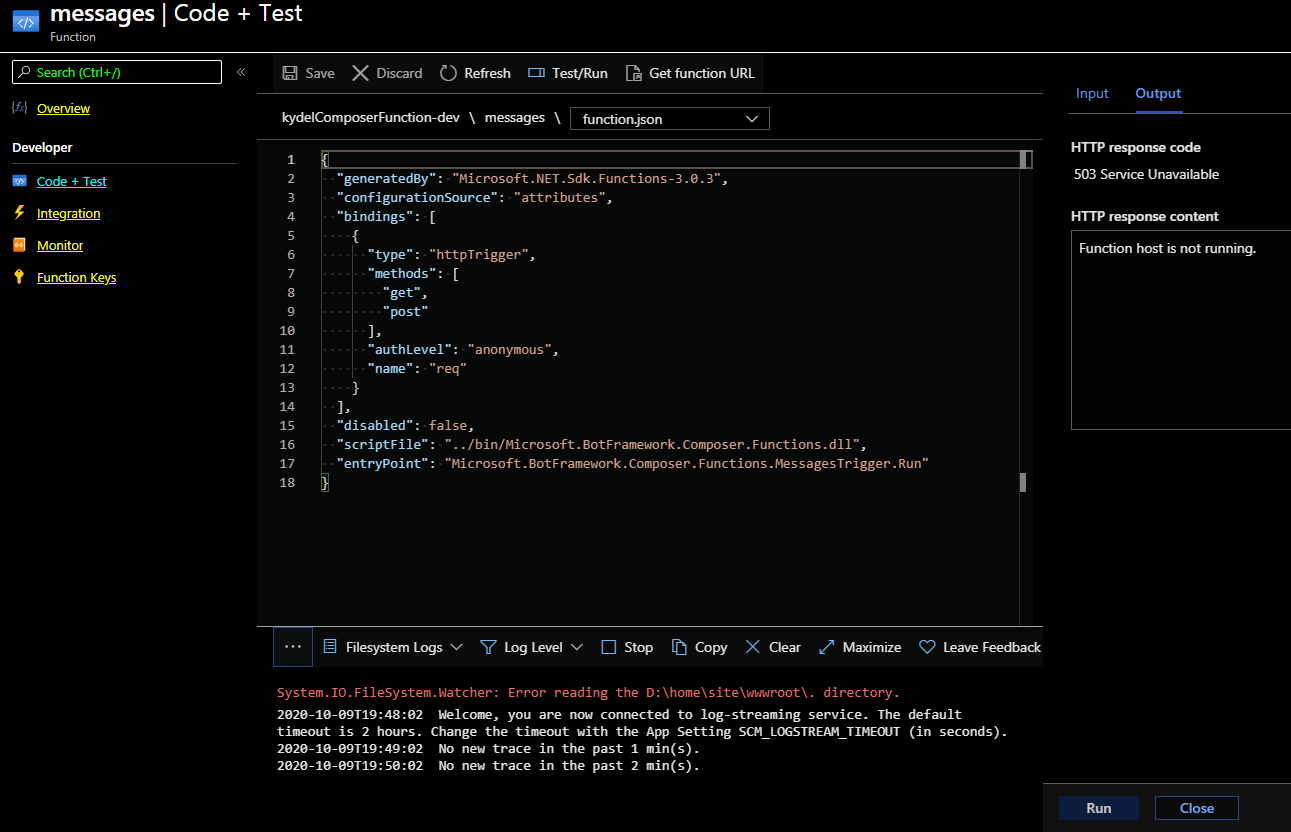1291x832 pixels.
Task: Get the function URL
Action: pyautogui.click(x=691, y=72)
